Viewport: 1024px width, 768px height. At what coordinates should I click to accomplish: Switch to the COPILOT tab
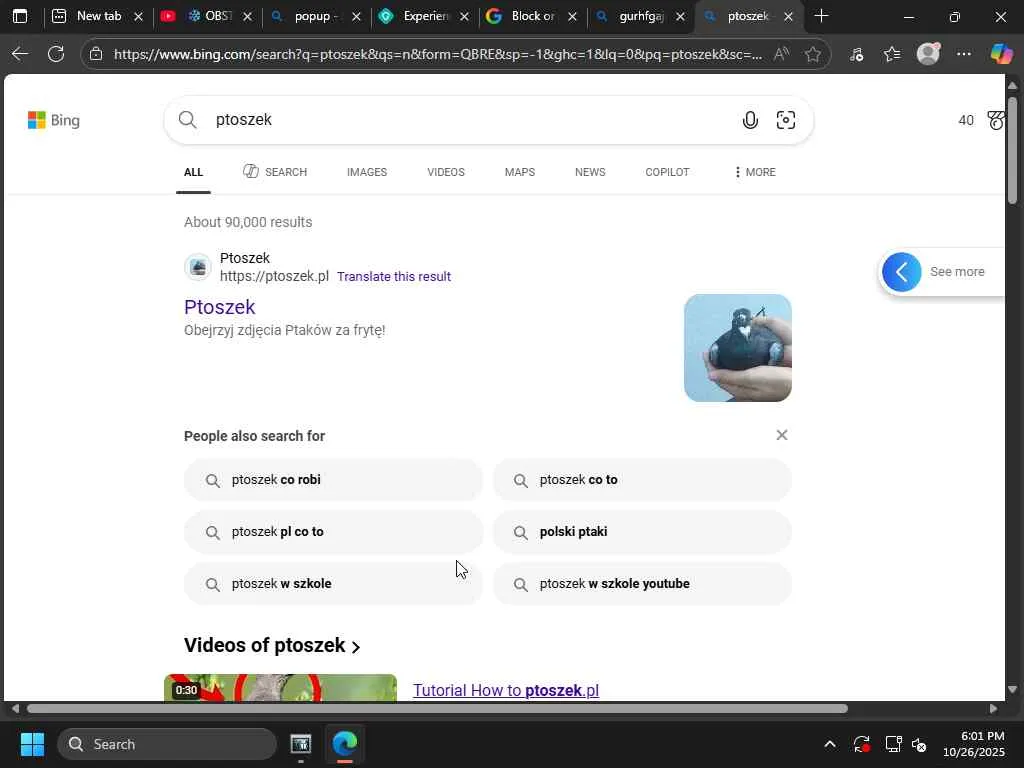point(667,172)
